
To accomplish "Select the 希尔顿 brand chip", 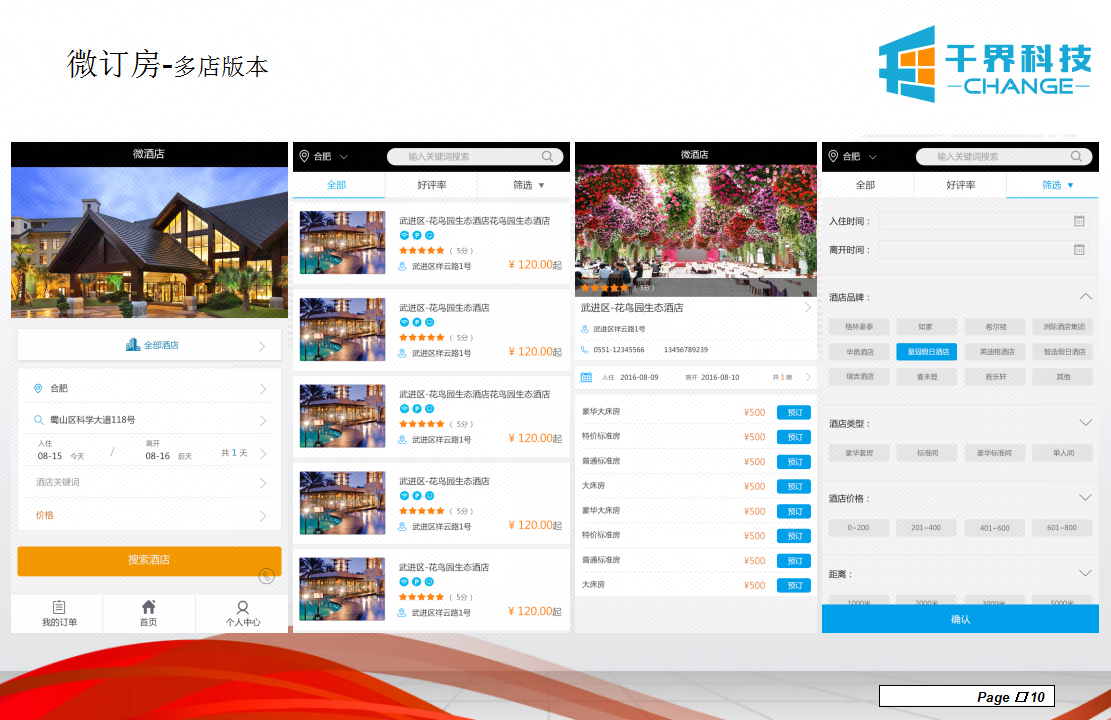I will click(995, 327).
